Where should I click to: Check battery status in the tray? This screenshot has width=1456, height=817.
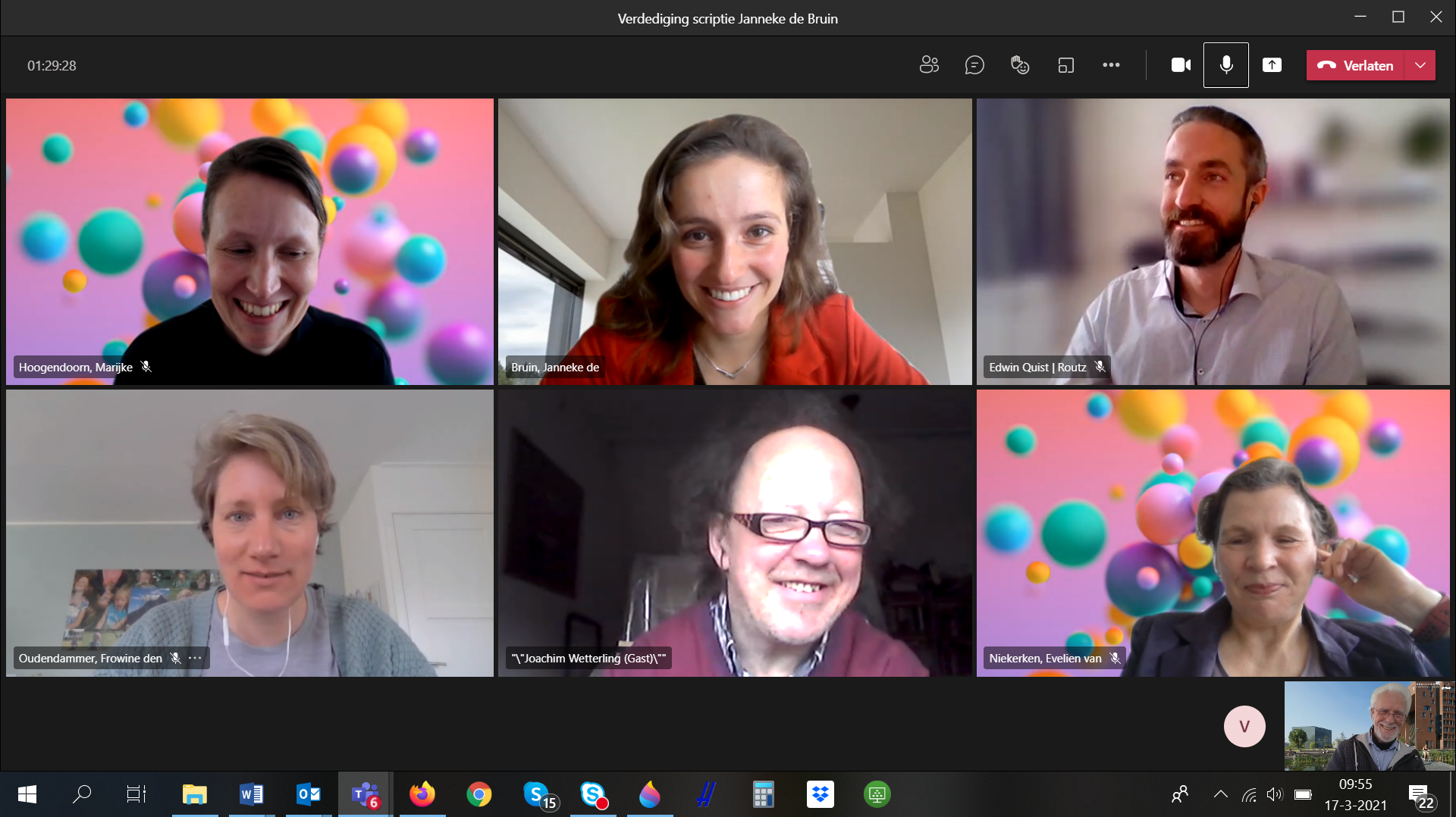[1303, 794]
